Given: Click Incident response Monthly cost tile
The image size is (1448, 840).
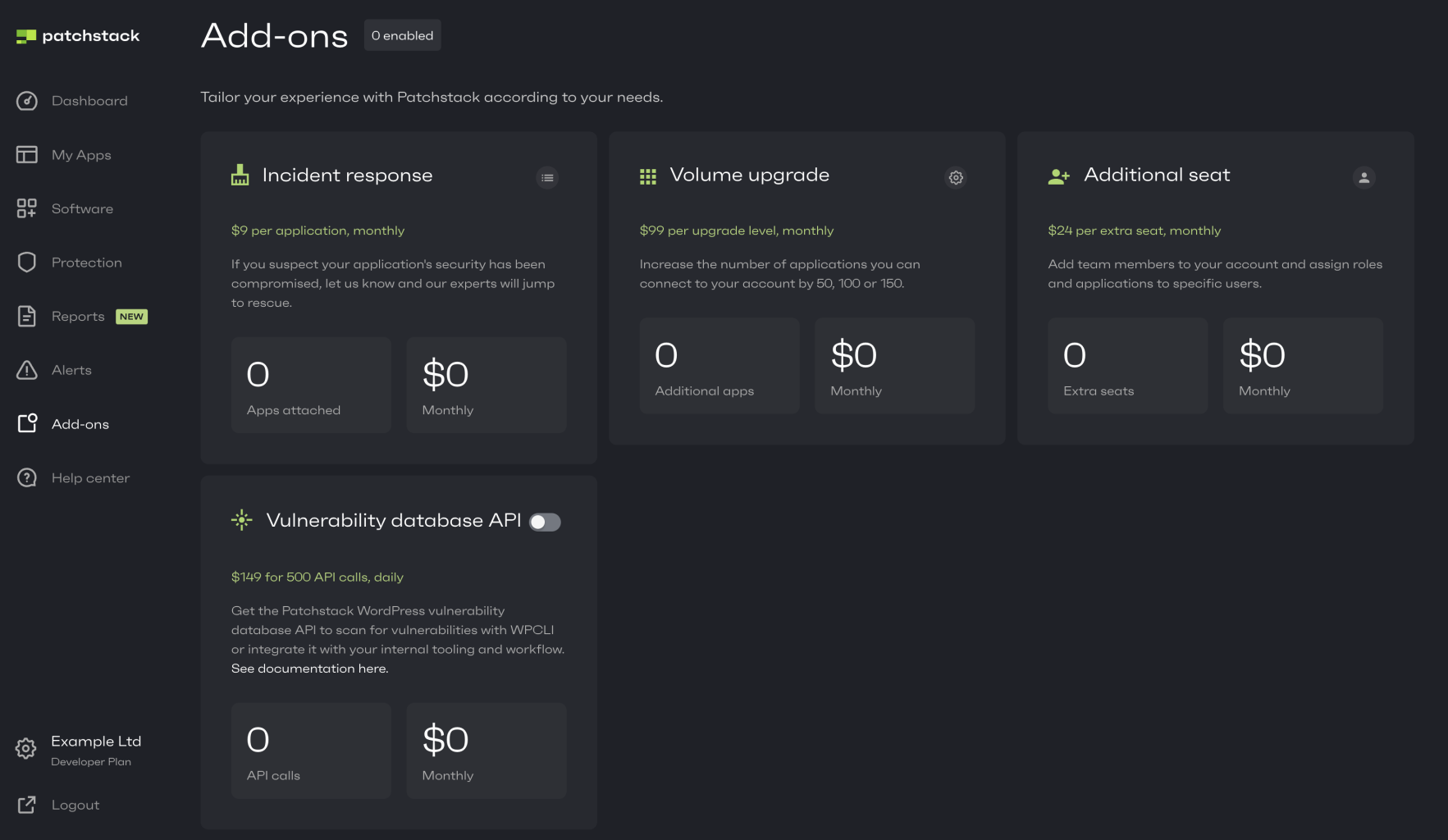Looking at the screenshot, I should coord(486,385).
